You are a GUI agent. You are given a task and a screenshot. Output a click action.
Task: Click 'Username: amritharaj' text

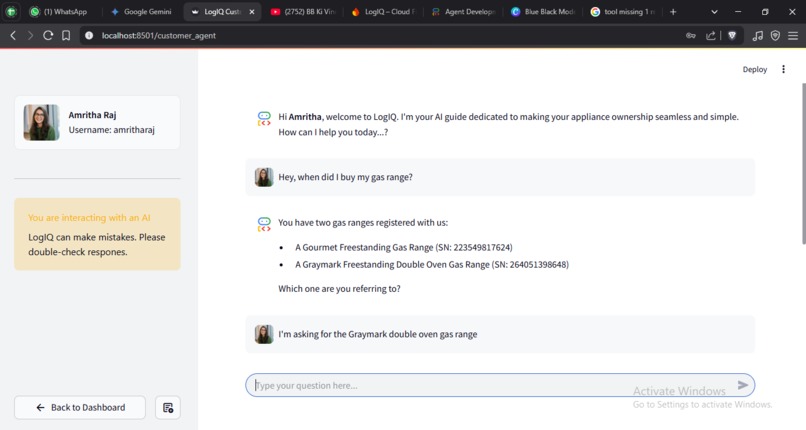tap(112, 130)
